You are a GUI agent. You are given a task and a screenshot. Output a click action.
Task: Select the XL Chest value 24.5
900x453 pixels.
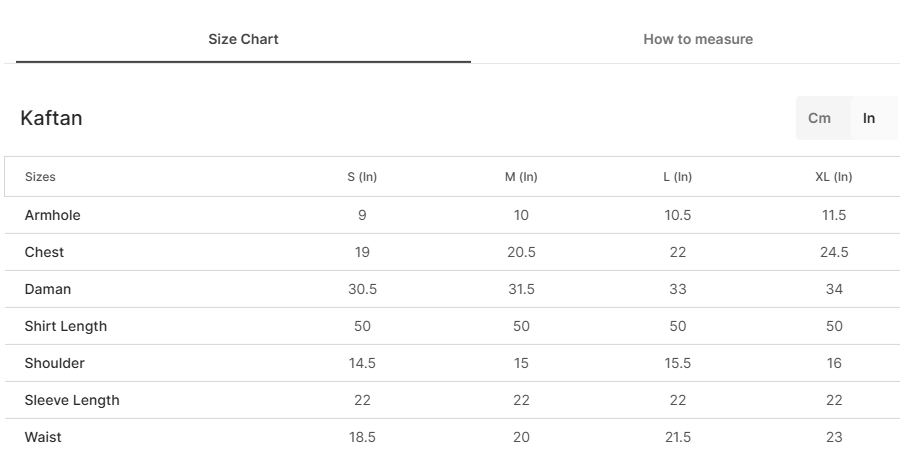[x=834, y=252]
